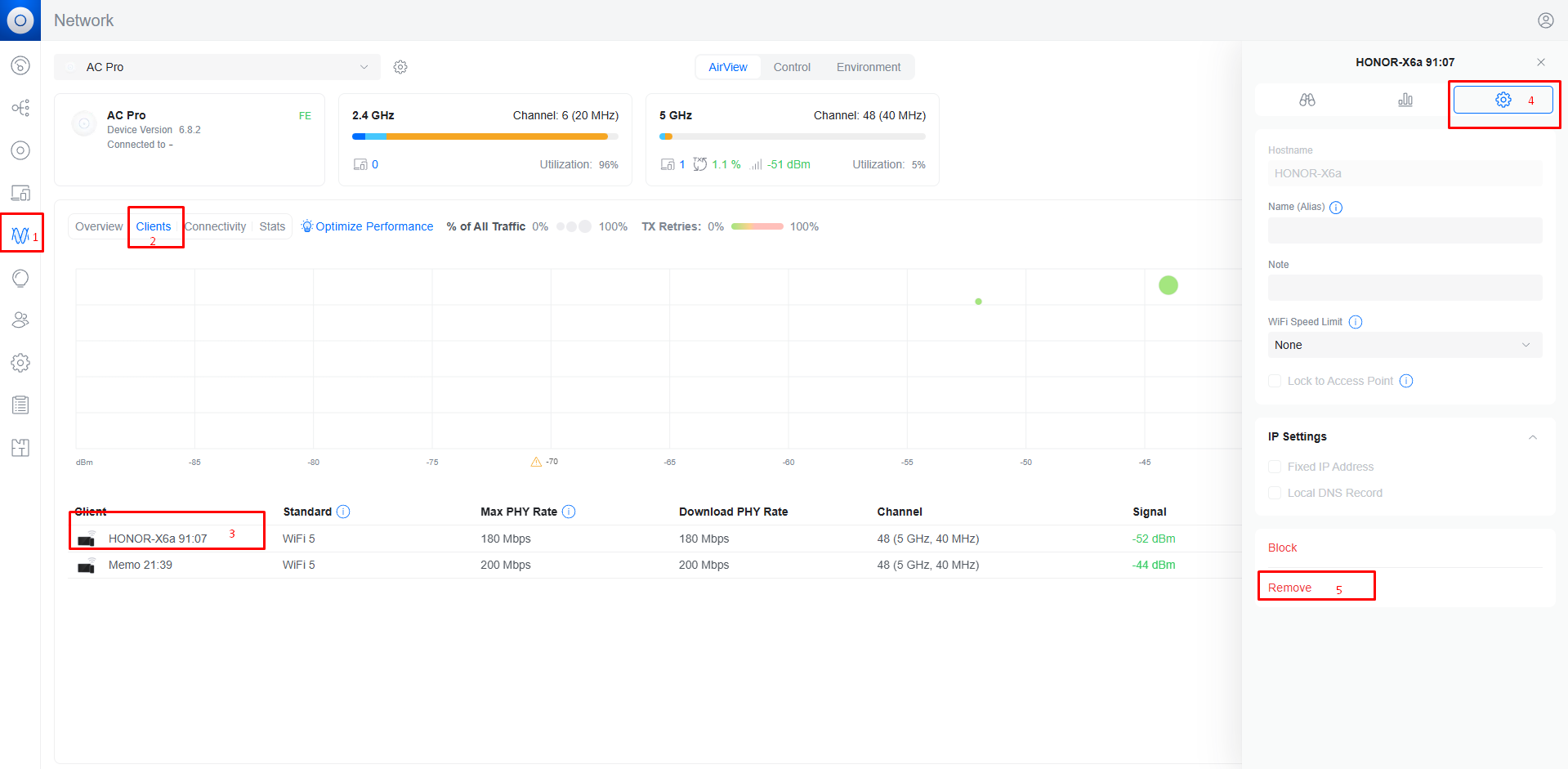Open settings gear in left sidebar
The width and height of the screenshot is (1568, 769).
pyautogui.click(x=20, y=363)
